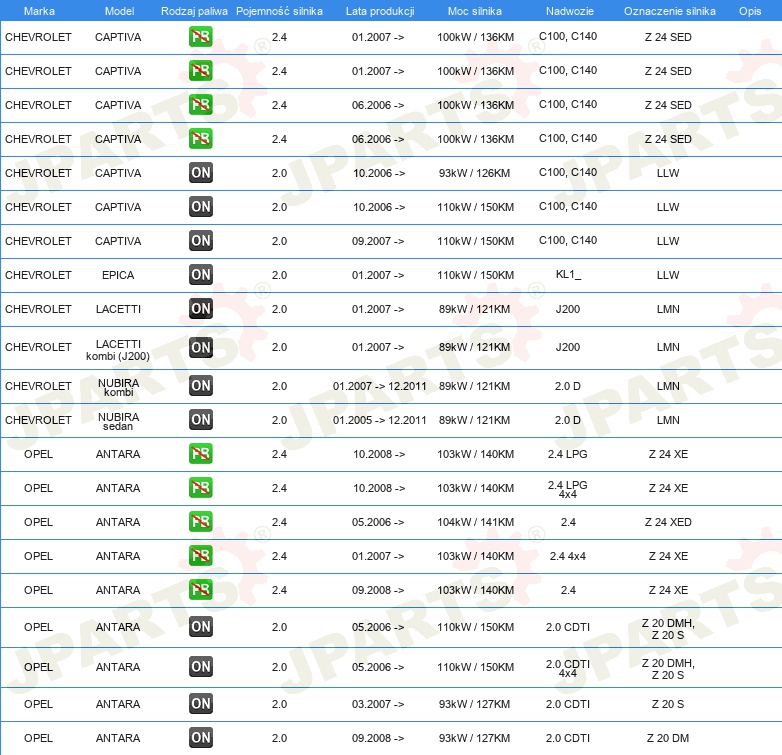Click the Oznaczenie silnika column header
The height and width of the screenshot is (755, 782).
pyautogui.click(x=670, y=11)
